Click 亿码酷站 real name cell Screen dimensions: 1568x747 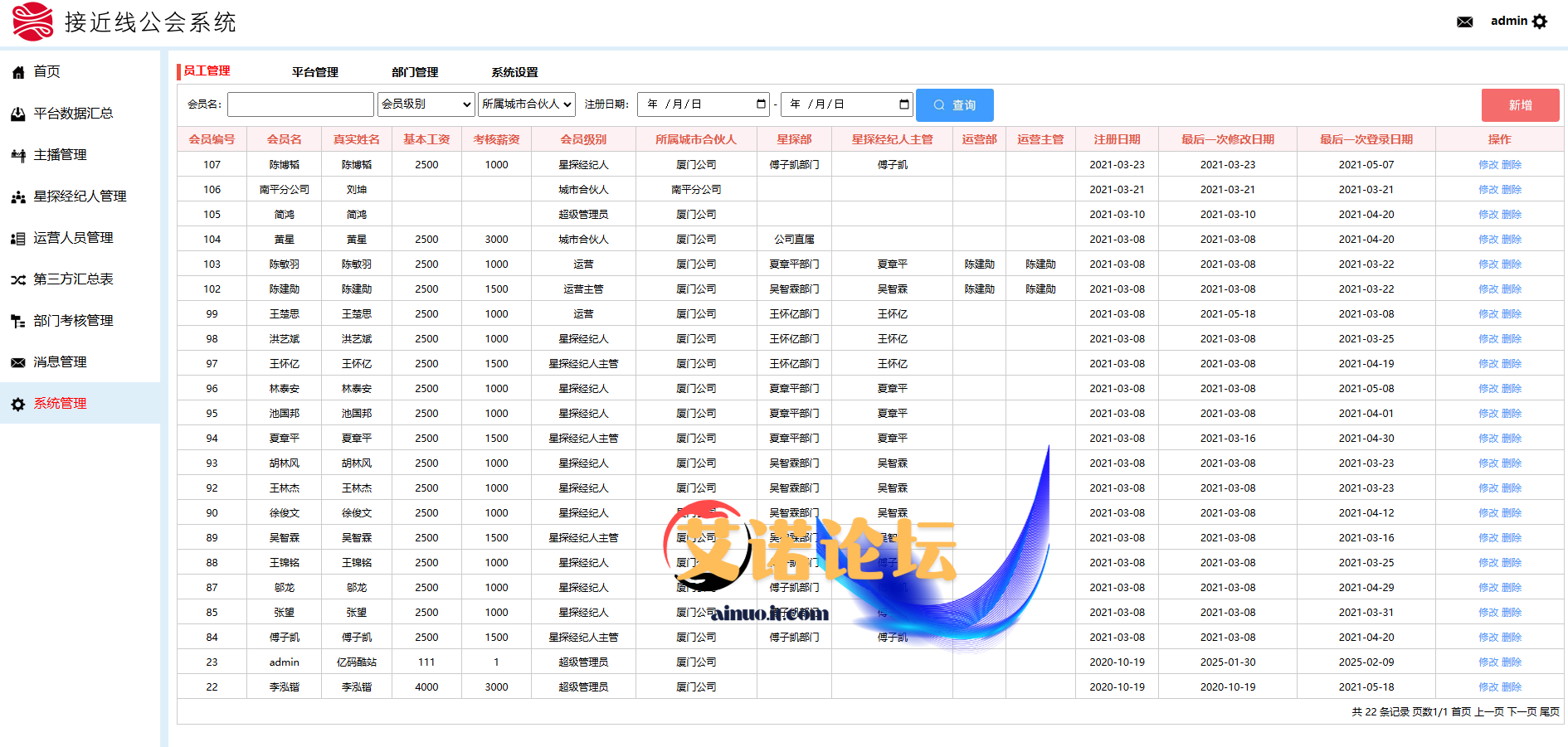point(356,662)
